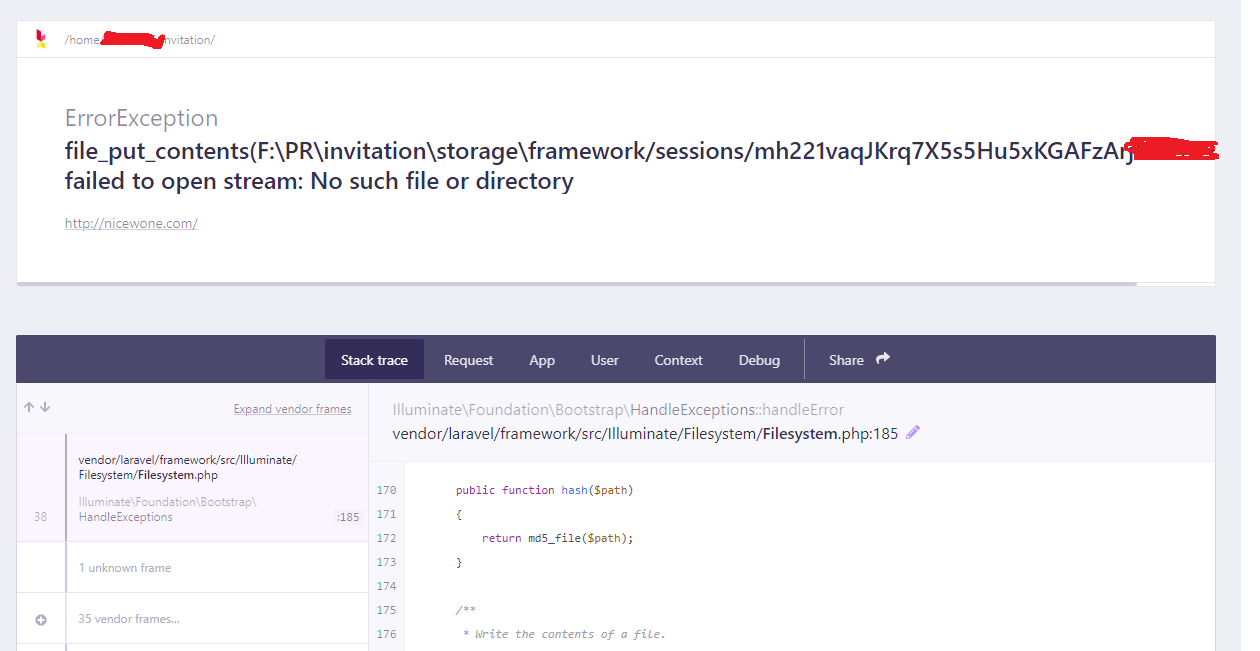Switch to the Stack trace tab

pos(374,360)
